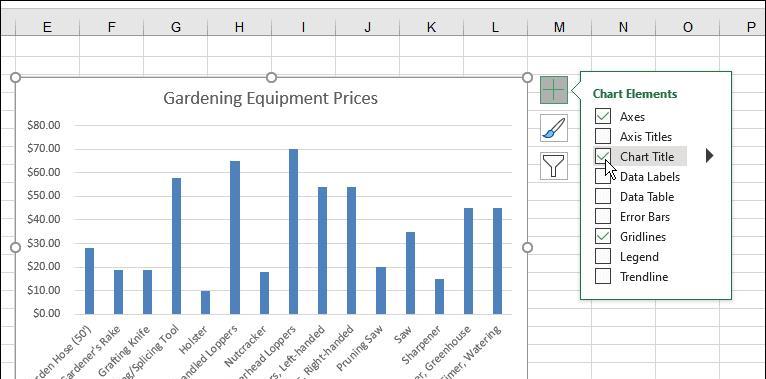Uncheck the Axes checkbox
Image resolution: width=766 pixels, height=379 pixels.
(603, 116)
